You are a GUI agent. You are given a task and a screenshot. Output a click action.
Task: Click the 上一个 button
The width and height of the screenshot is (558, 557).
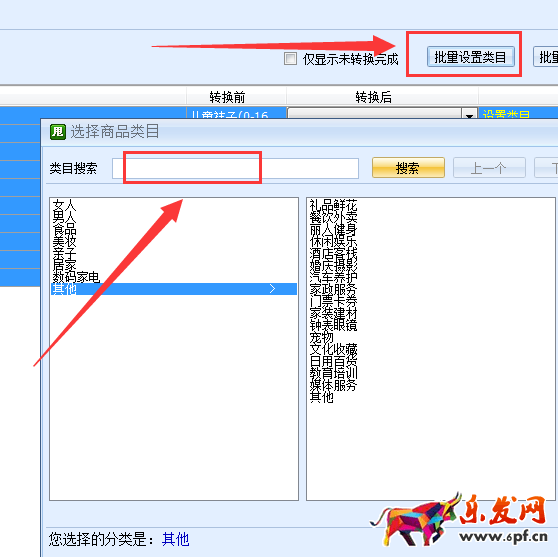489,168
